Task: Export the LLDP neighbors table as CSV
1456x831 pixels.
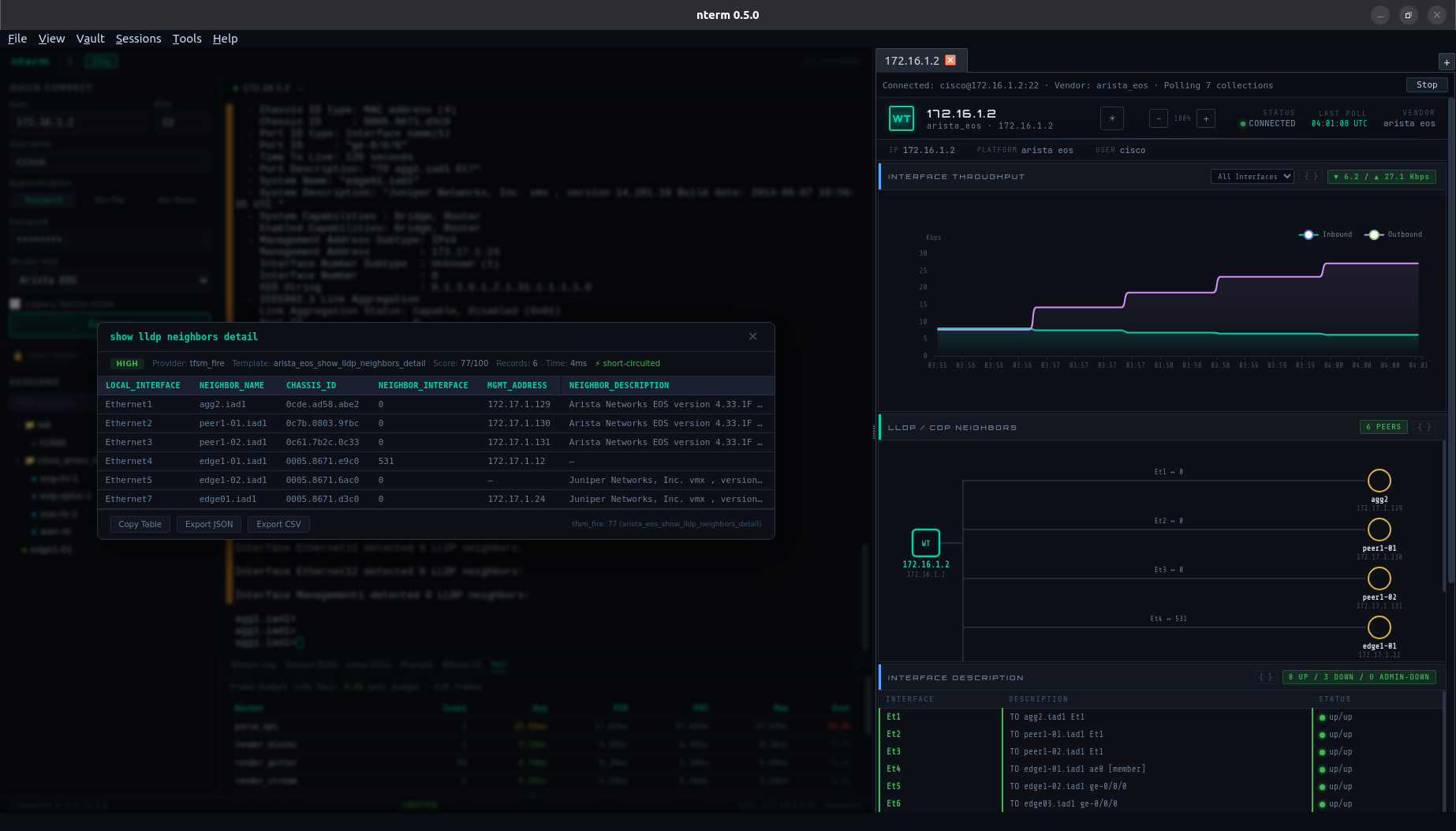Action: 278,523
